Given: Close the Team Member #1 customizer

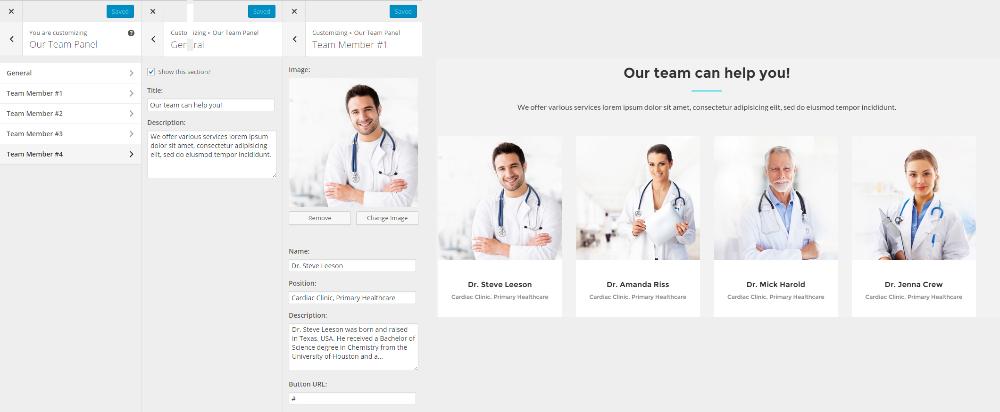Looking at the screenshot, I should pos(293,11).
